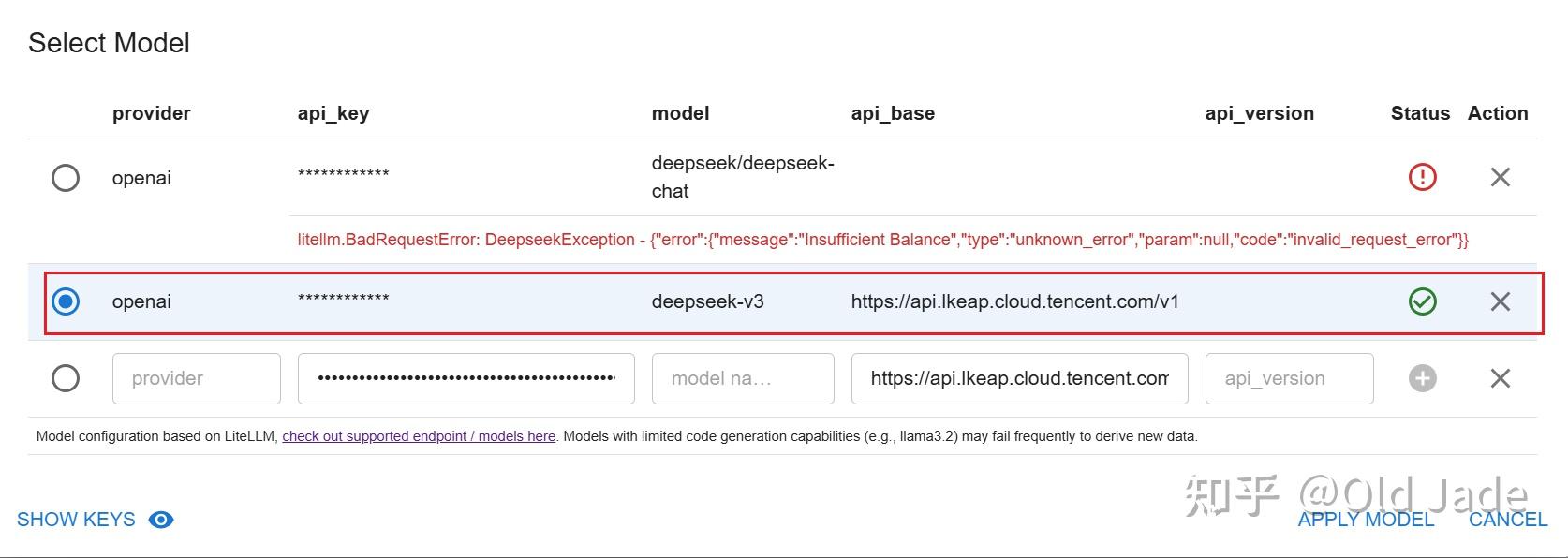
Task: Click the api_version input field
Action: pos(1288,378)
